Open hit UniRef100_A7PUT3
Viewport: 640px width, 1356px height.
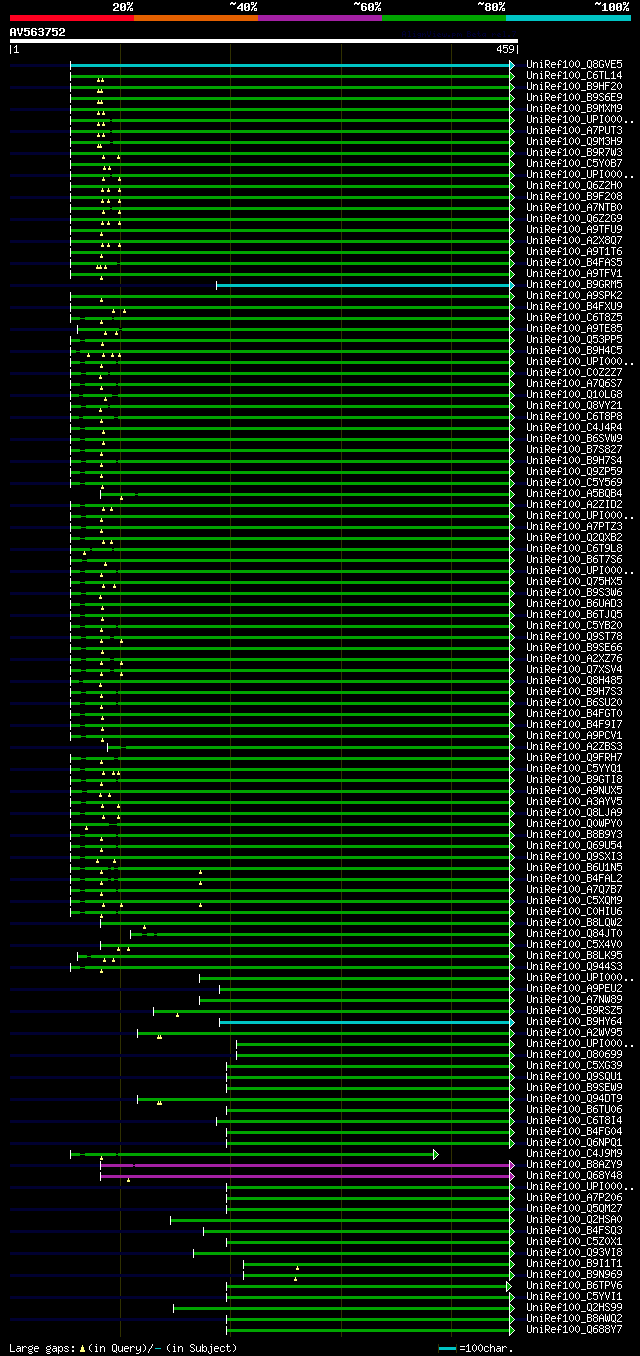click(x=574, y=130)
